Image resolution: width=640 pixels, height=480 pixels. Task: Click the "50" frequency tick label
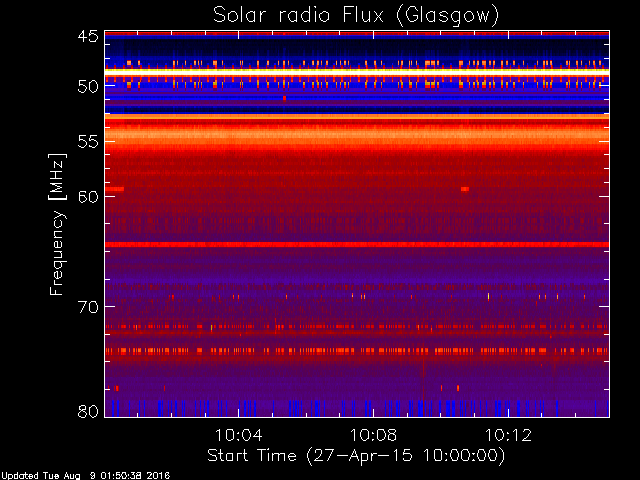(88, 87)
